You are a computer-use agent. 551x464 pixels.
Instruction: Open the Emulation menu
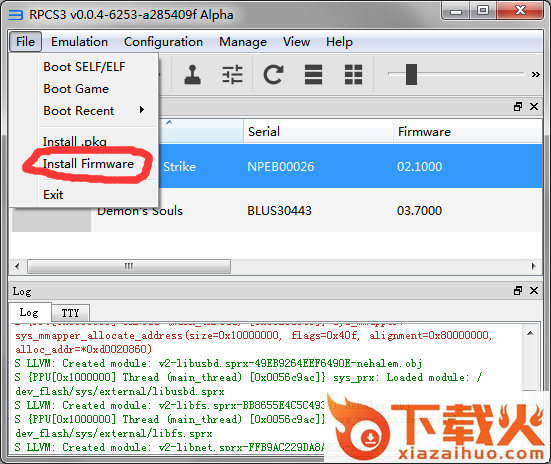point(79,42)
